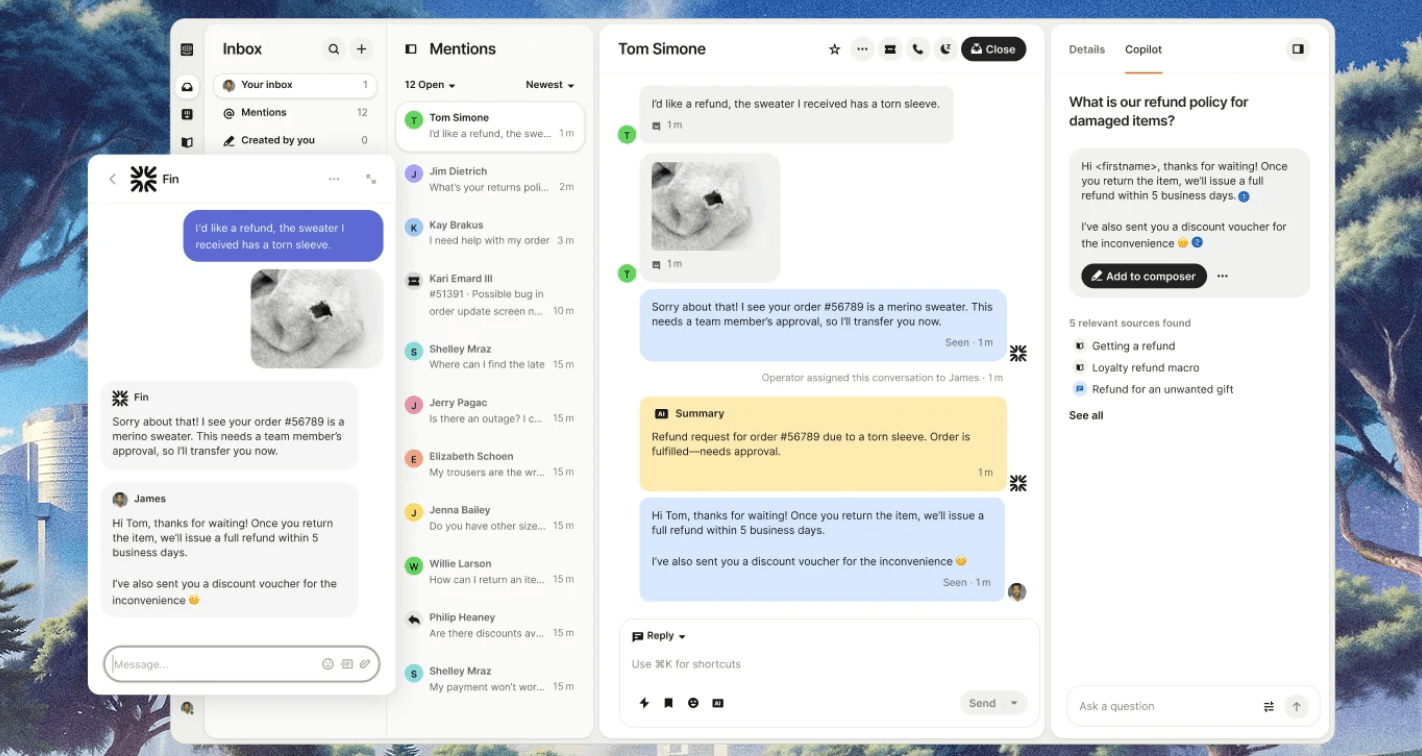Star the Tom Simone conversation
Image resolution: width=1422 pixels, height=756 pixels.
834,48
